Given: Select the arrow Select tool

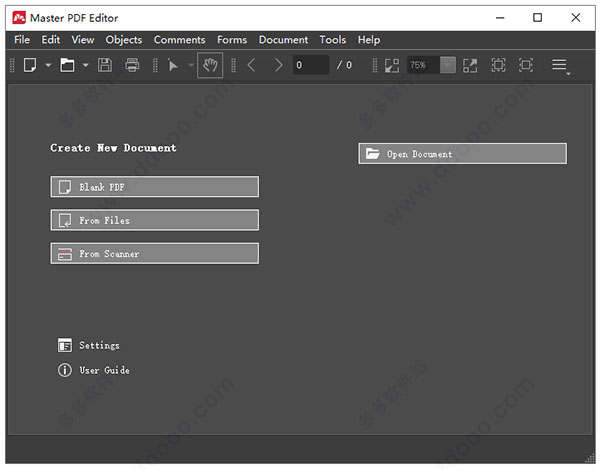Looking at the screenshot, I should coord(173,65).
